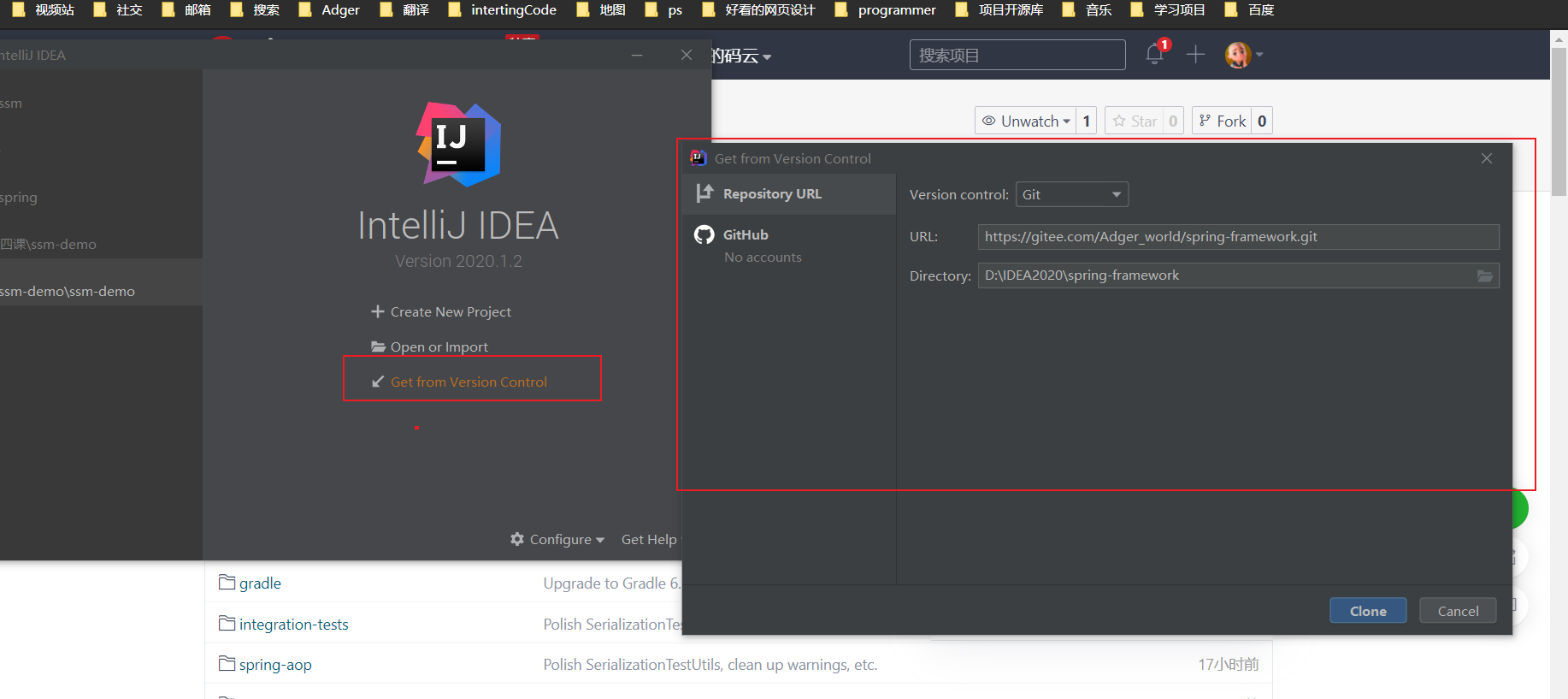Click into the repository URL field
The width and height of the screenshot is (1568, 699).
[x=1238, y=237]
